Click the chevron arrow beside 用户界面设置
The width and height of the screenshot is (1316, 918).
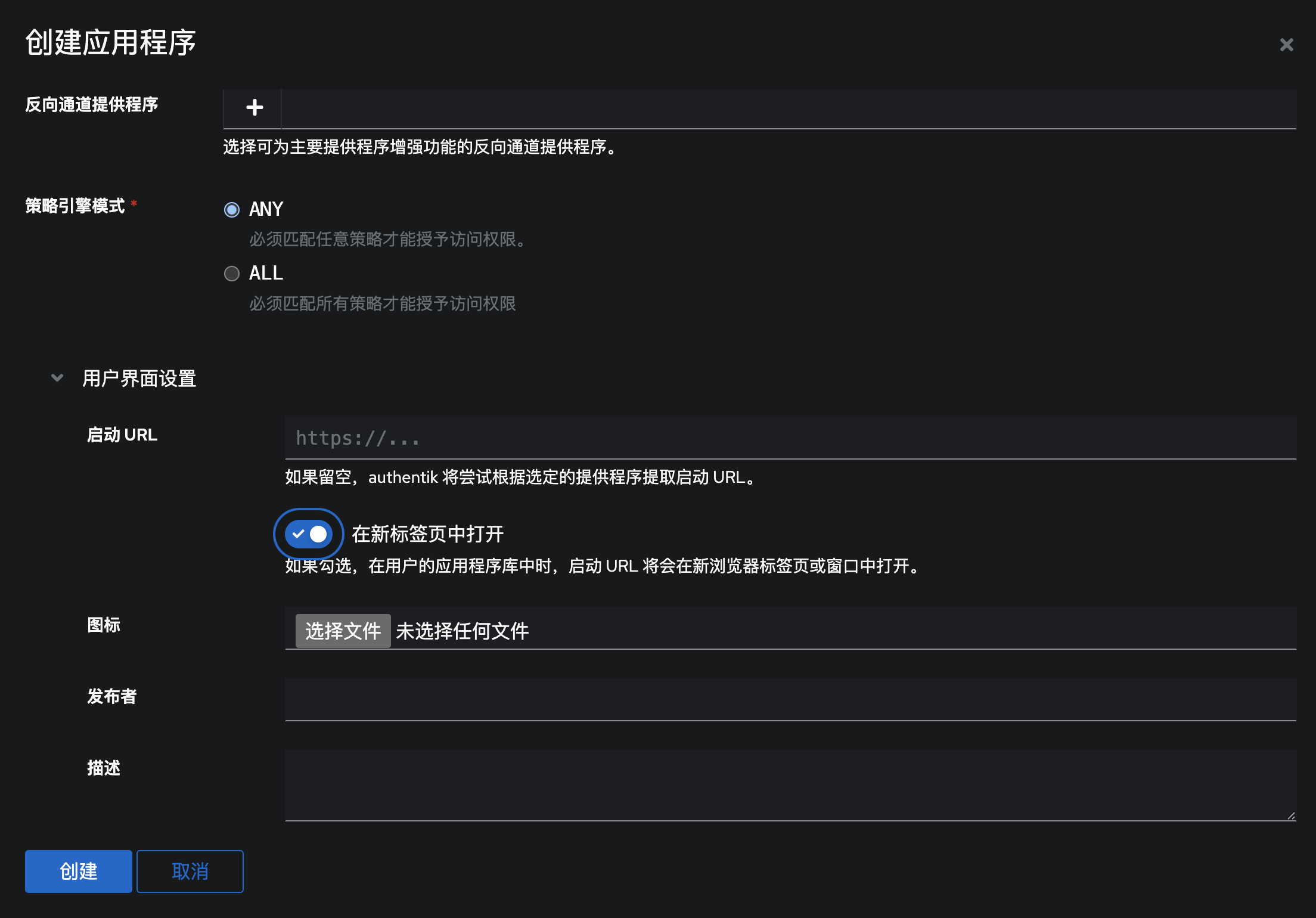(x=57, y=377)
